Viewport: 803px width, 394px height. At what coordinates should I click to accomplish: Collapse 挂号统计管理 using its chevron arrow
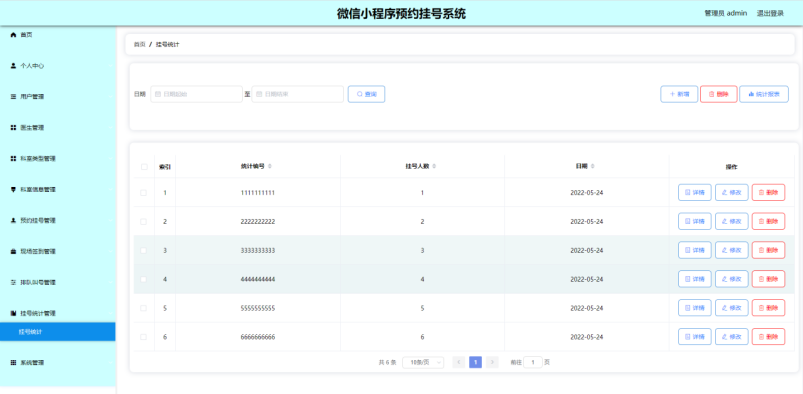click(110, 313)
